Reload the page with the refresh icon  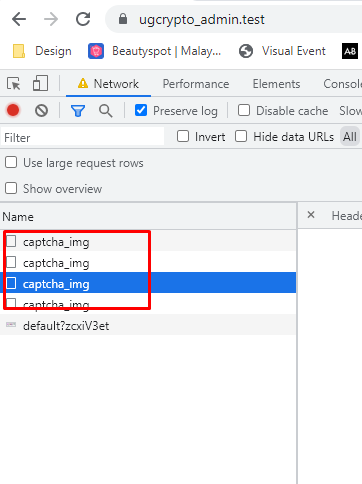83,19
